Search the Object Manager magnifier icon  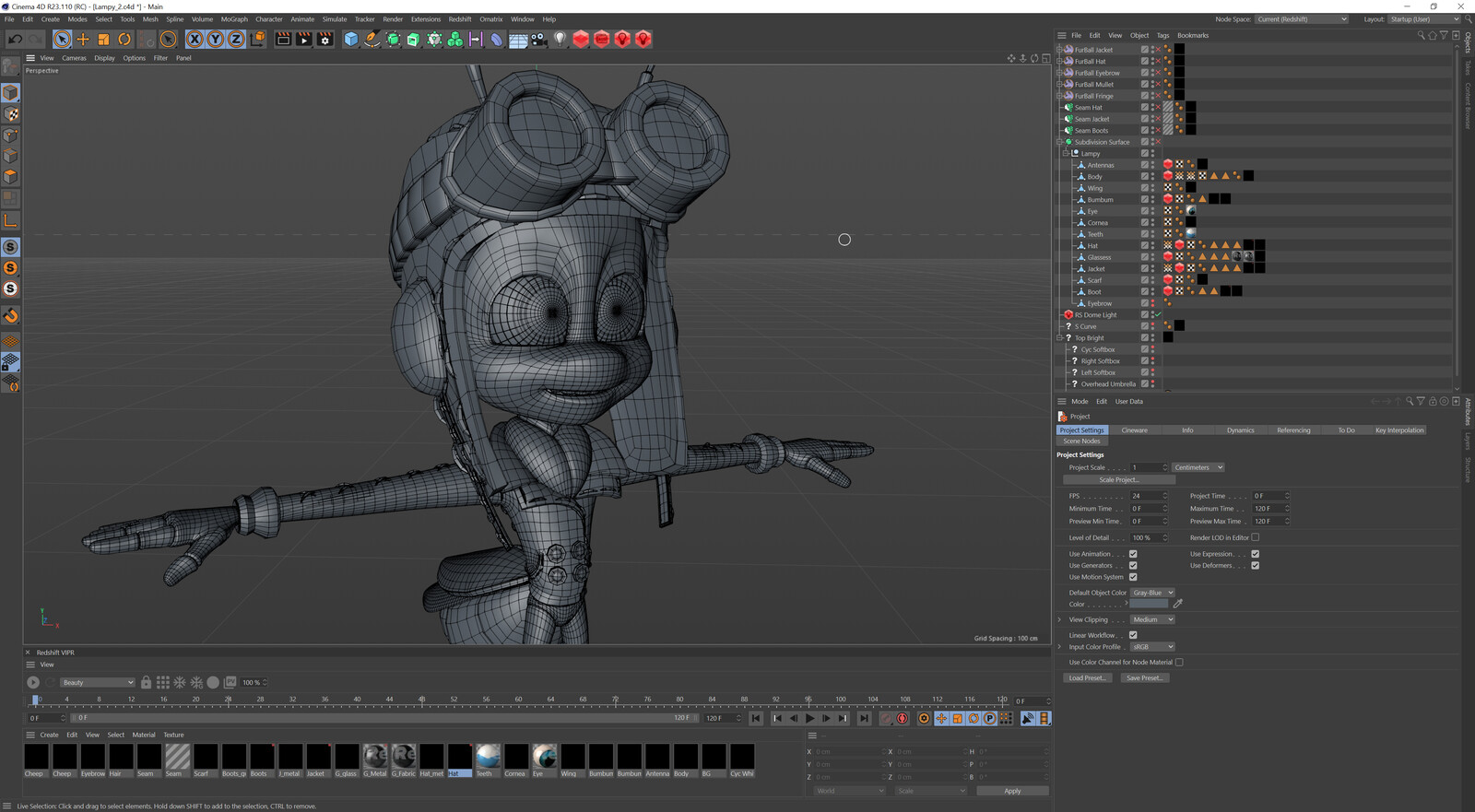[x=1421, y=35]
